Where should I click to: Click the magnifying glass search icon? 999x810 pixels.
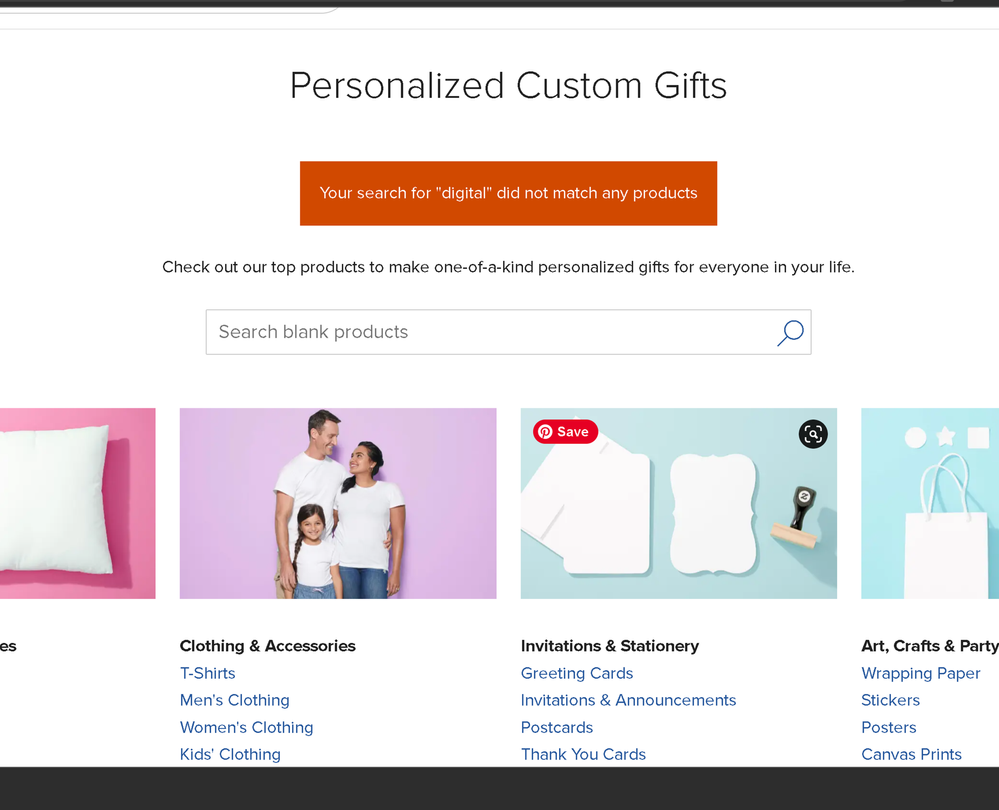pos(790,332)
